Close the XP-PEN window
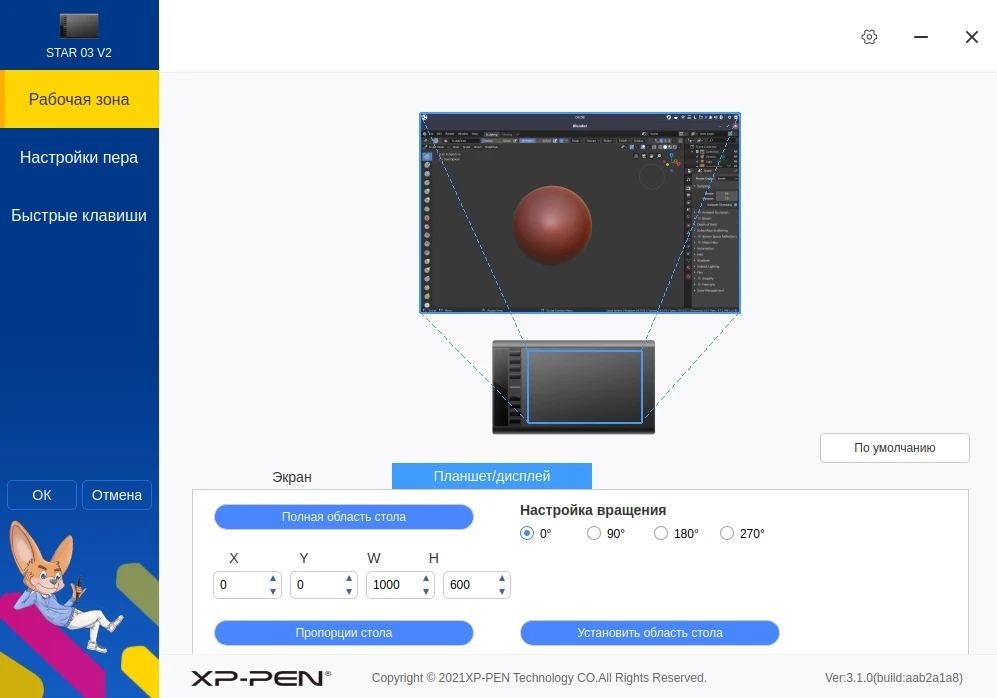997x698 pixels. click(972, 37)
